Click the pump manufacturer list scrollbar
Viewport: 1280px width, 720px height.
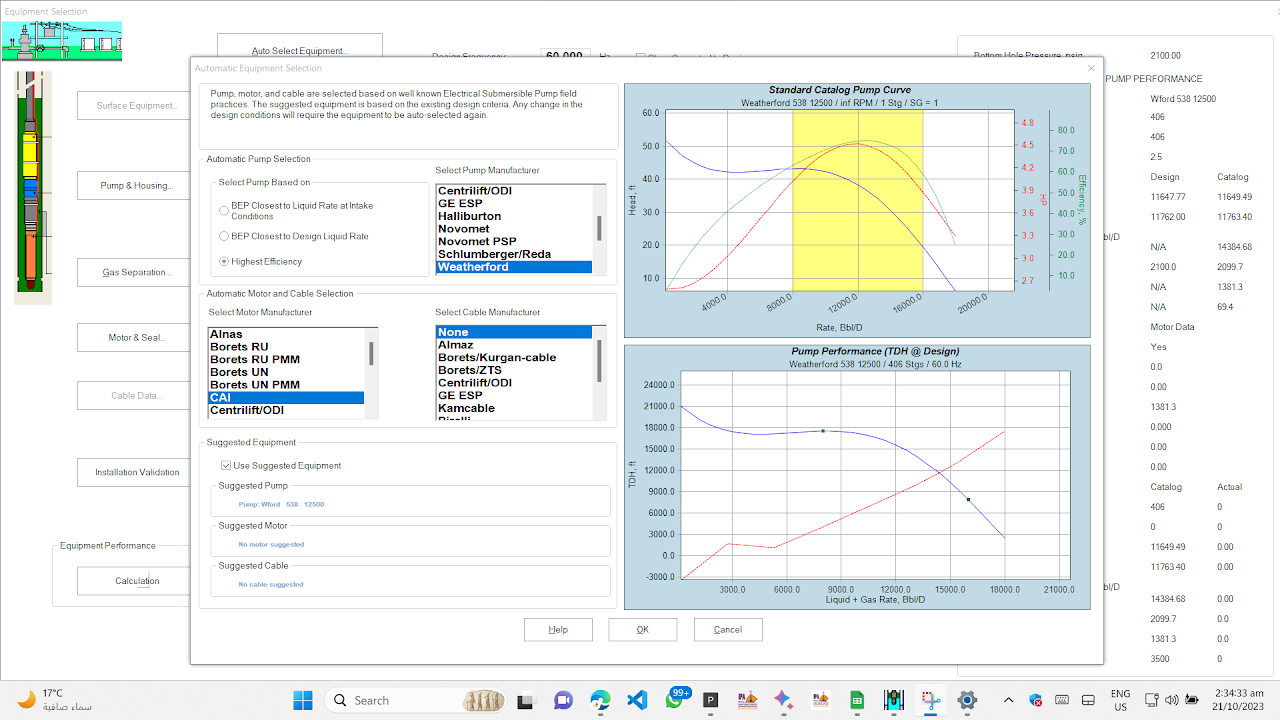(x=600, y=229)
